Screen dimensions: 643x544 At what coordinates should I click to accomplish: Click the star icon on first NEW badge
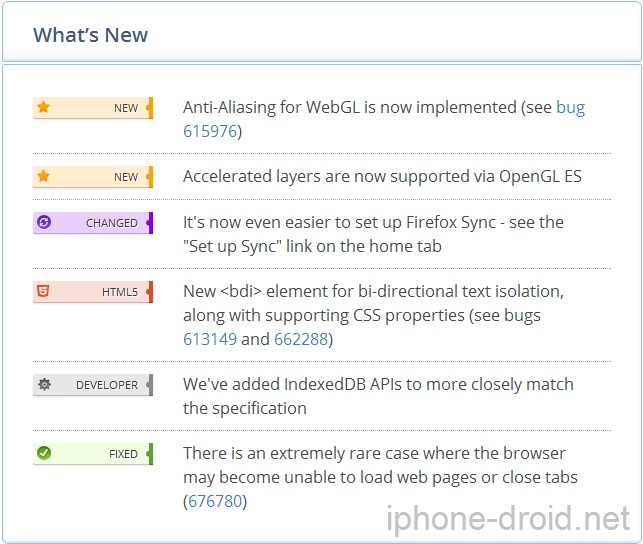click(43, 107)
